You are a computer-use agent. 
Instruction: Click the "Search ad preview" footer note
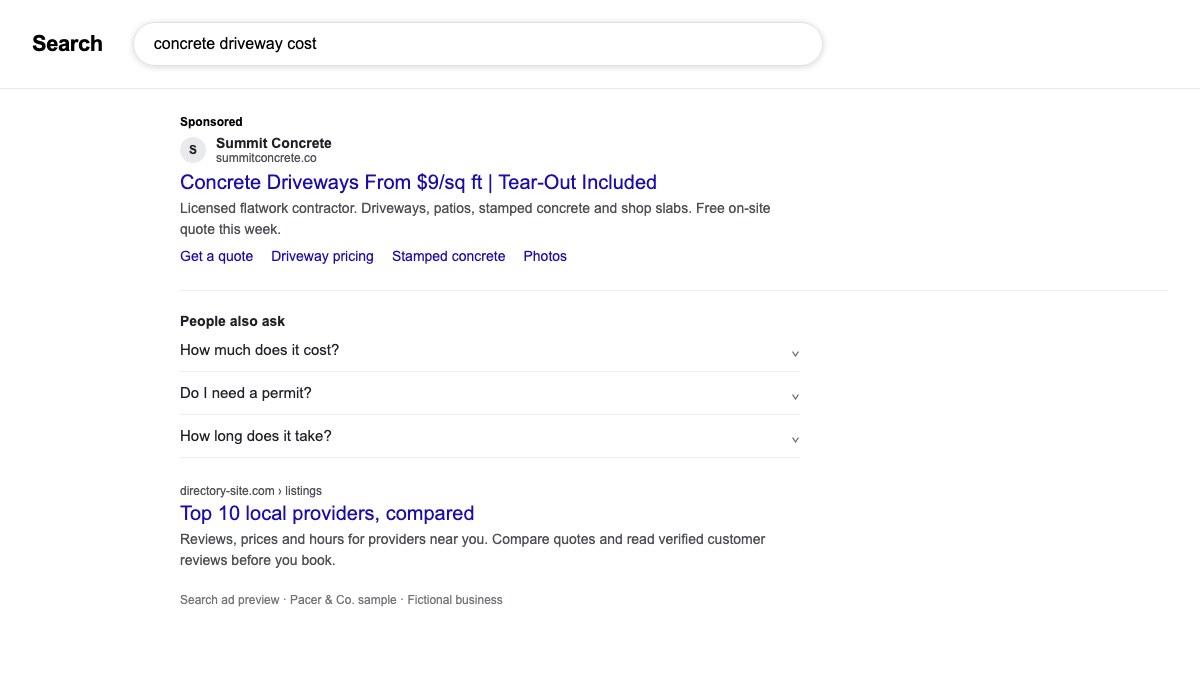(341, 600)
